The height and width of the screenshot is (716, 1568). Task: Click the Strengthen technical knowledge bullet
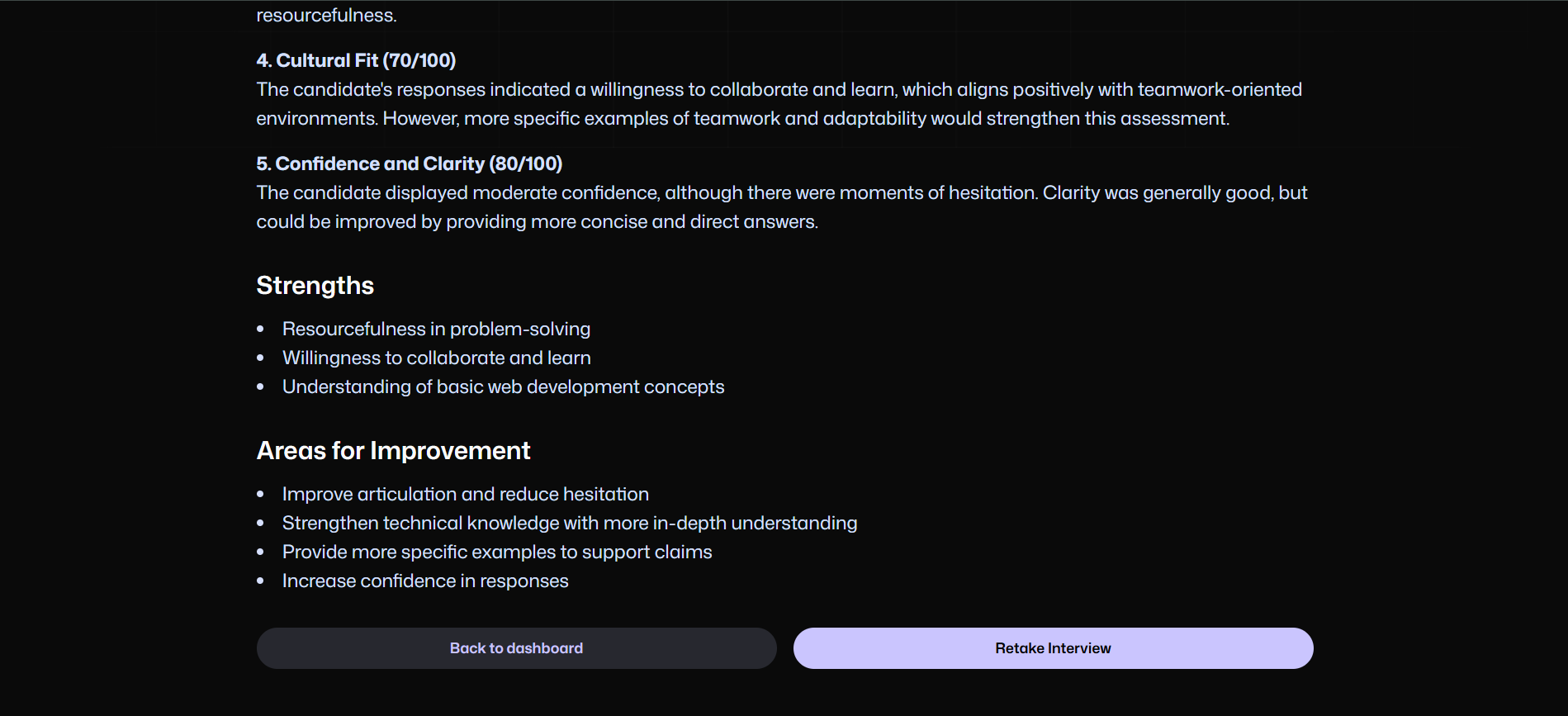click(x=570, y=523)
